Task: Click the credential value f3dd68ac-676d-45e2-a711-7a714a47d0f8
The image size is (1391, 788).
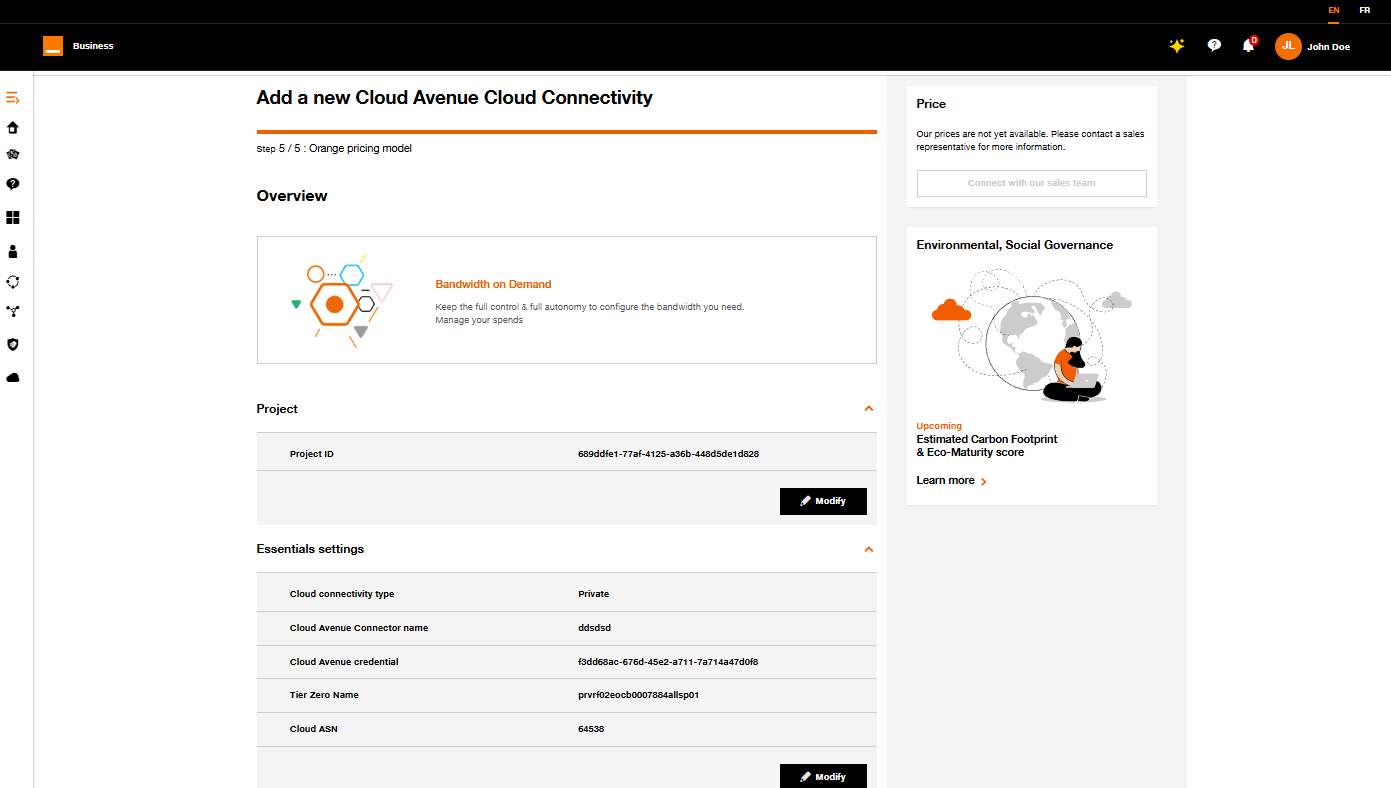Action: 668,662
